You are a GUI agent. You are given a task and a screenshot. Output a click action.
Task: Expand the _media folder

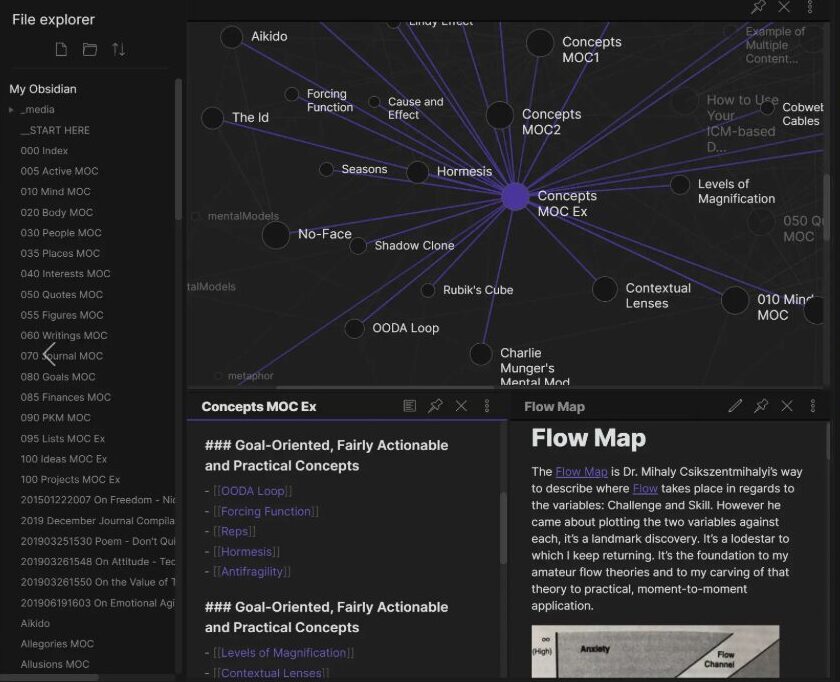pos(11,110)
